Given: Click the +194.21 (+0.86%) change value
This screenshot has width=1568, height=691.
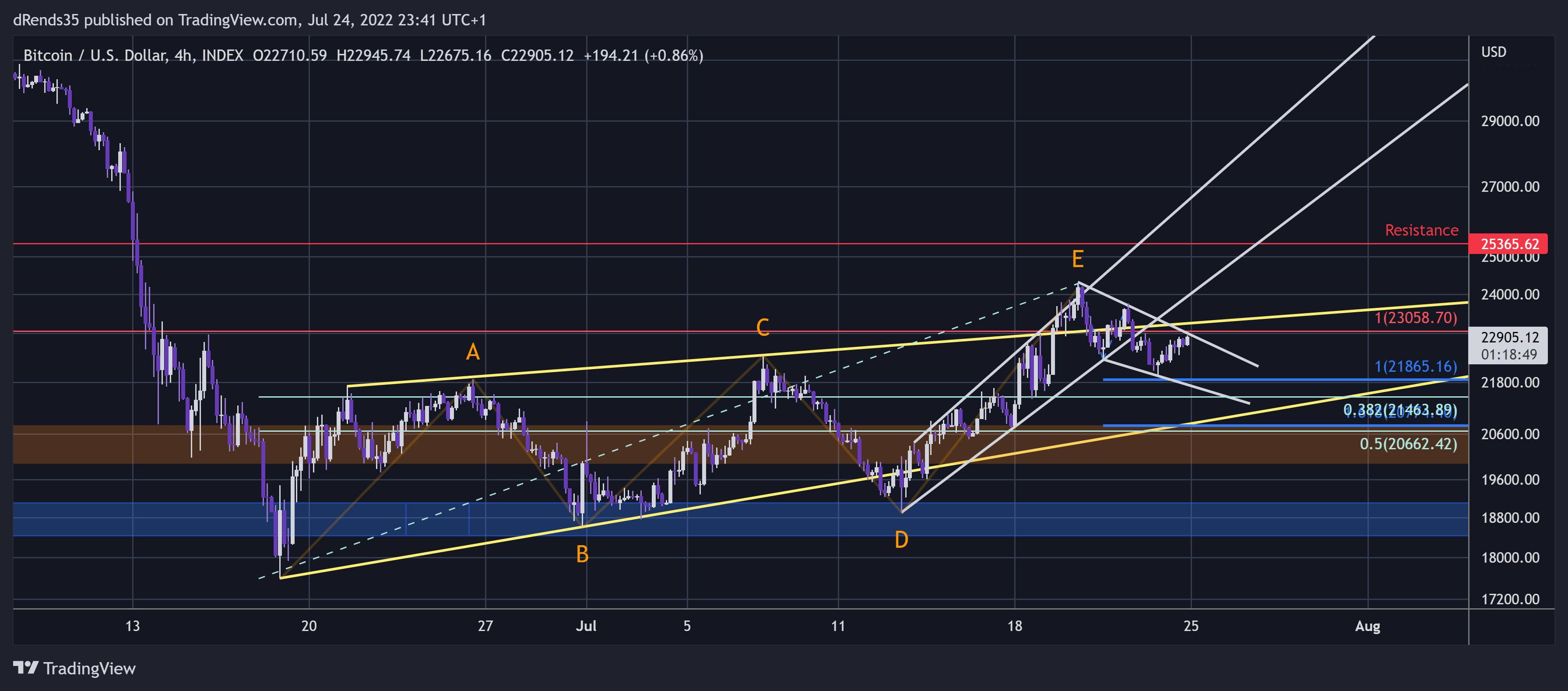Looking at the screenshot, I should tap(643, 56).
